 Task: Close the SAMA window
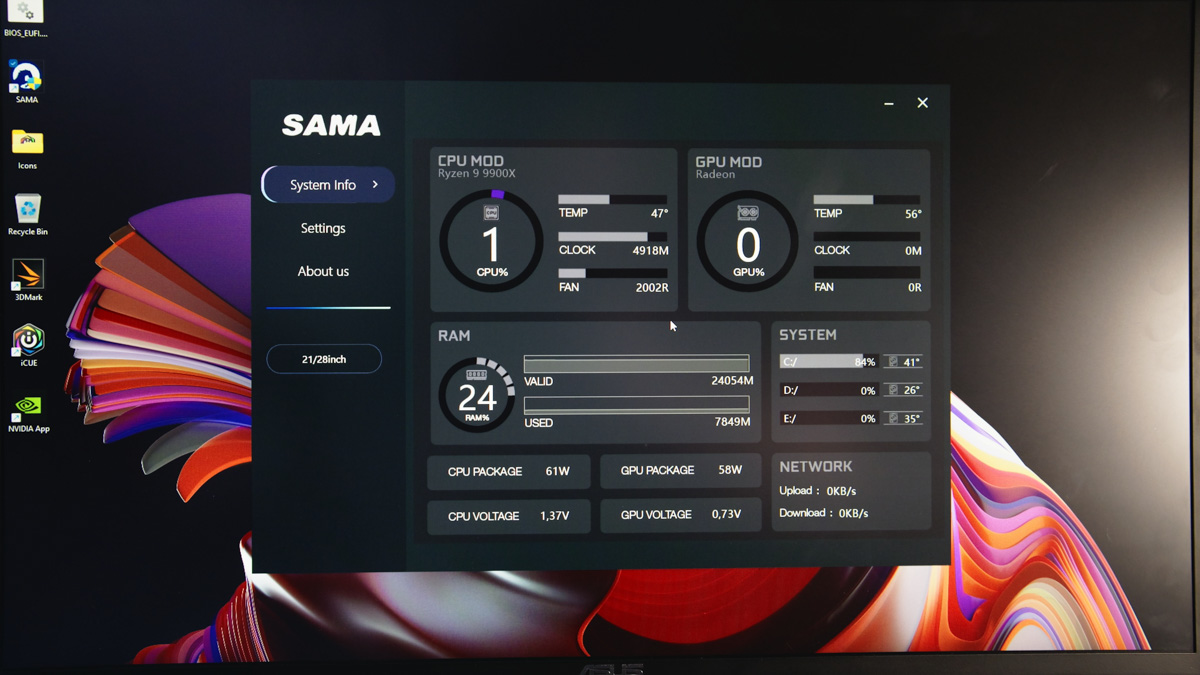click(x=923, y=103)
